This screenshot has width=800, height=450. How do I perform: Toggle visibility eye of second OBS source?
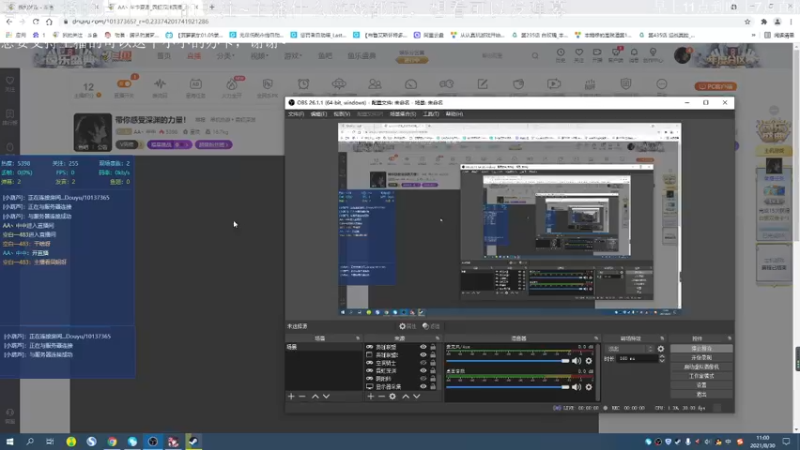point(423,355)
